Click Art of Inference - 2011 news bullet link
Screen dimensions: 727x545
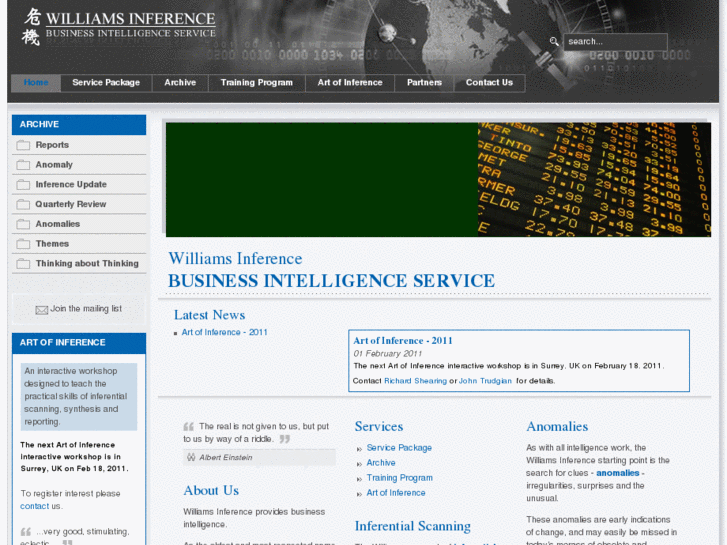point(224,332)
